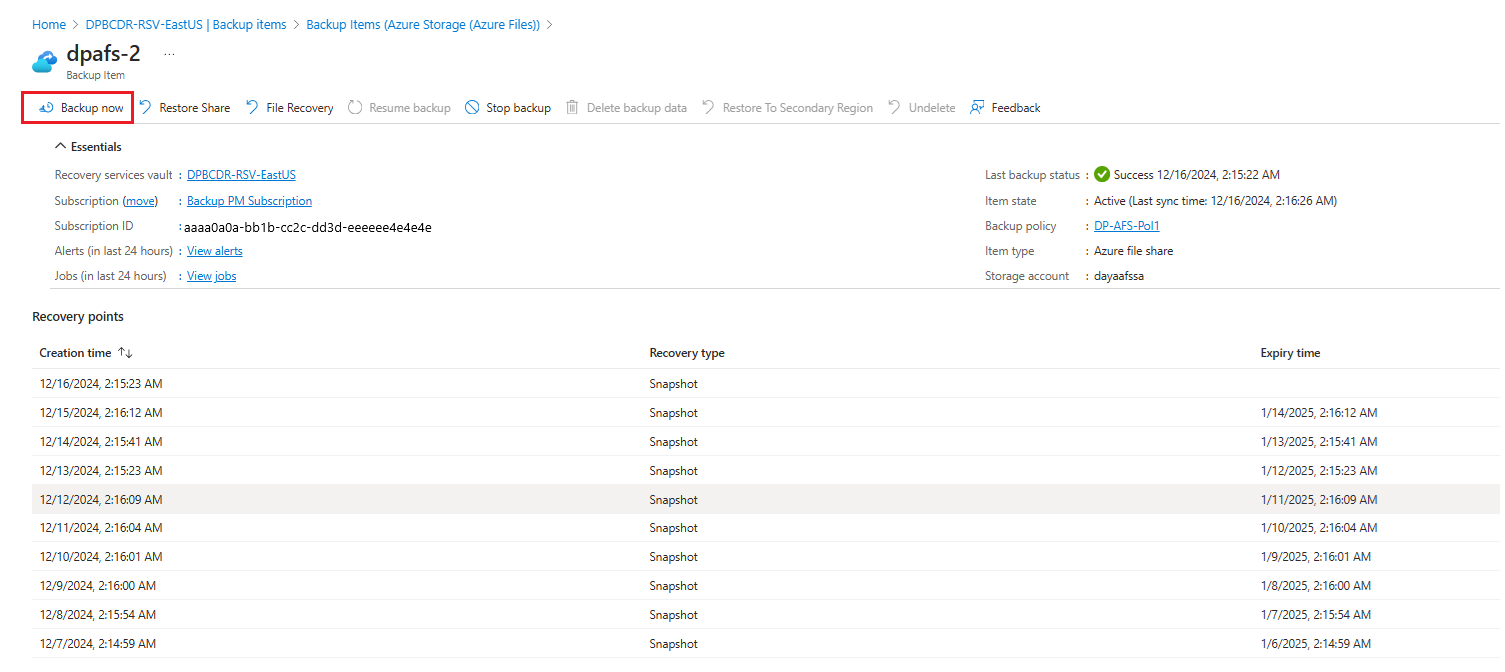Click the Restore To Secondary Region icon
The width and height of the screenshot is (1505, 672).
pos(708,107)
